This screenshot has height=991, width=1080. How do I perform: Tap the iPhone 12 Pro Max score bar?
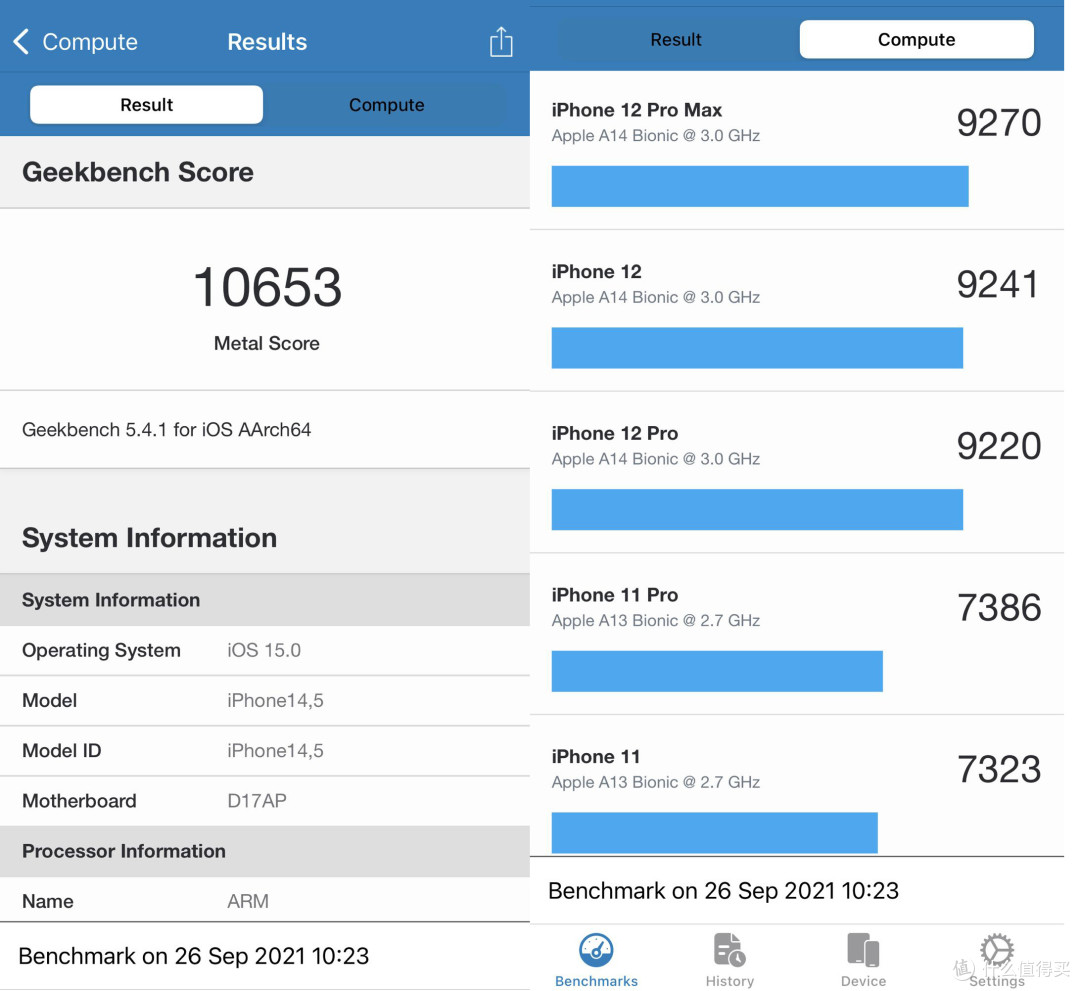click(760, 186)
